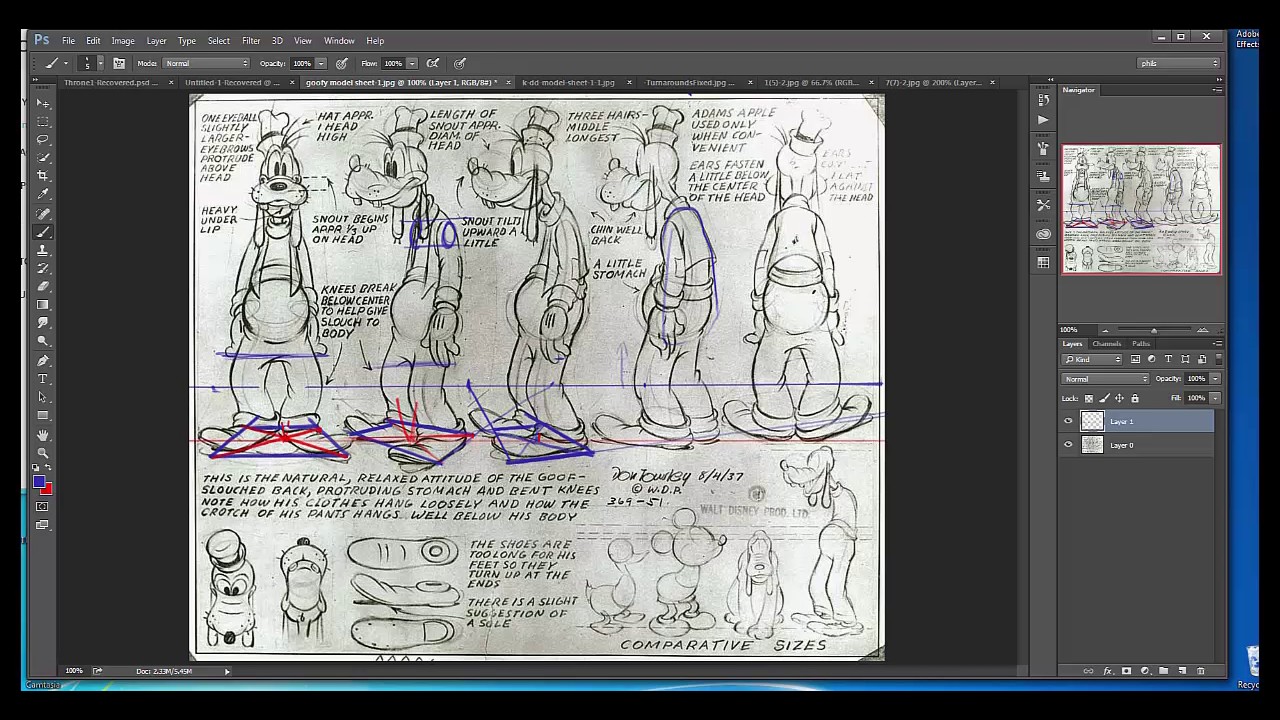Open the Flow slider arrow

coord(412,63)
